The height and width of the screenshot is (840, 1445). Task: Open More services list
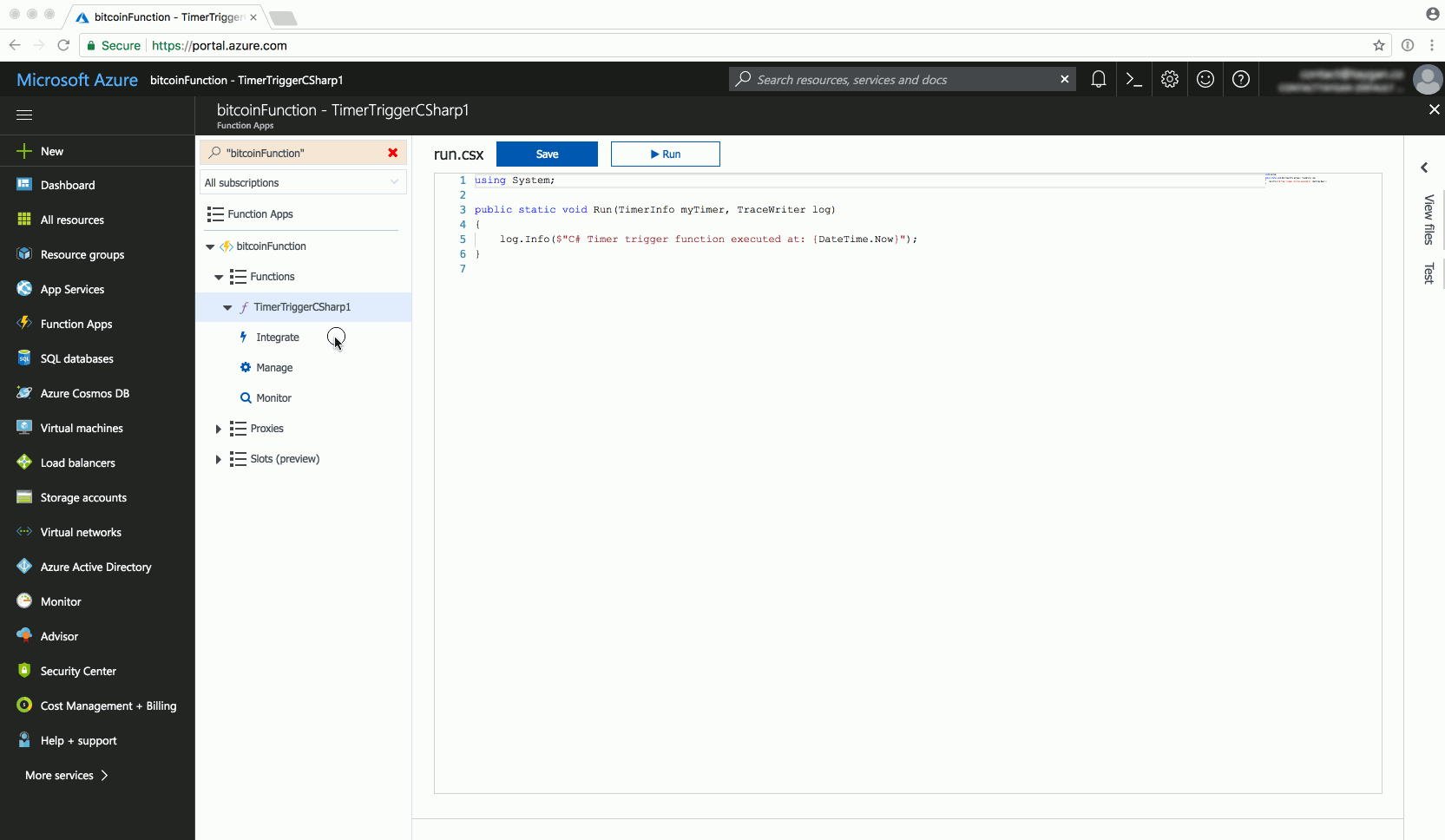[67, 775]
